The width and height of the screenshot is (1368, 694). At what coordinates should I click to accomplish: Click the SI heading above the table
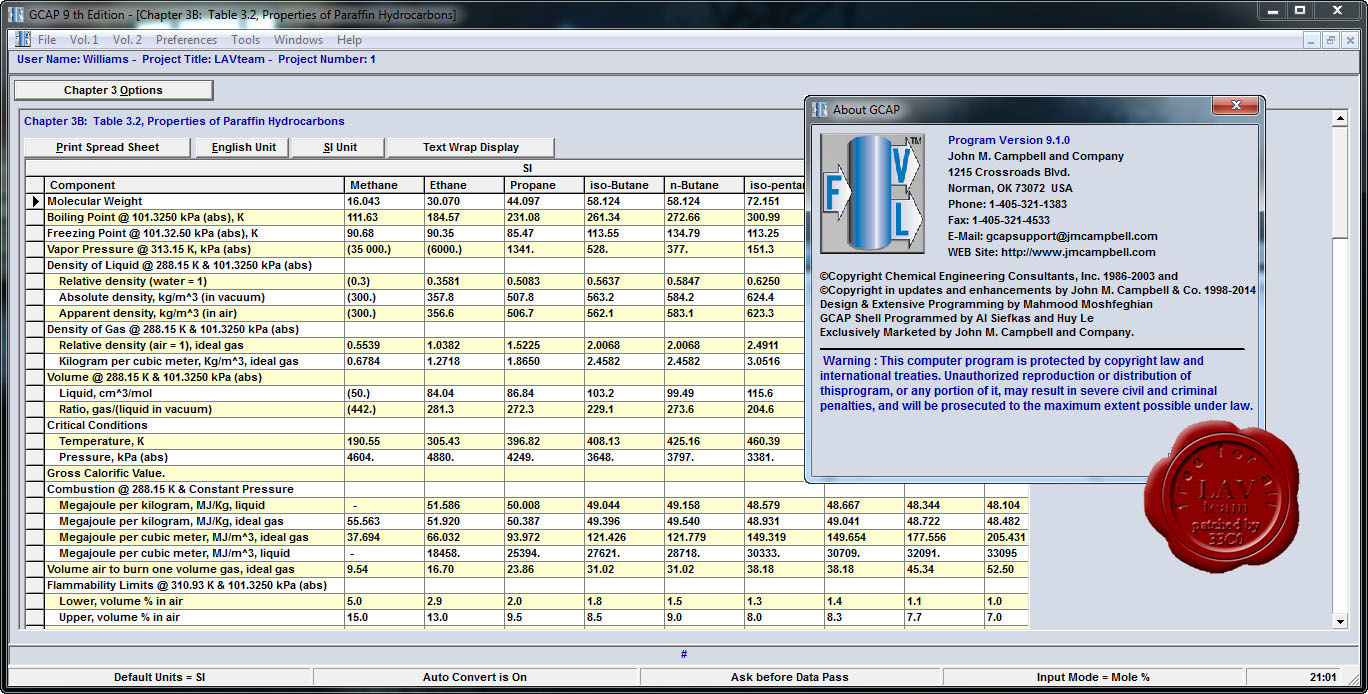(527, 169)
